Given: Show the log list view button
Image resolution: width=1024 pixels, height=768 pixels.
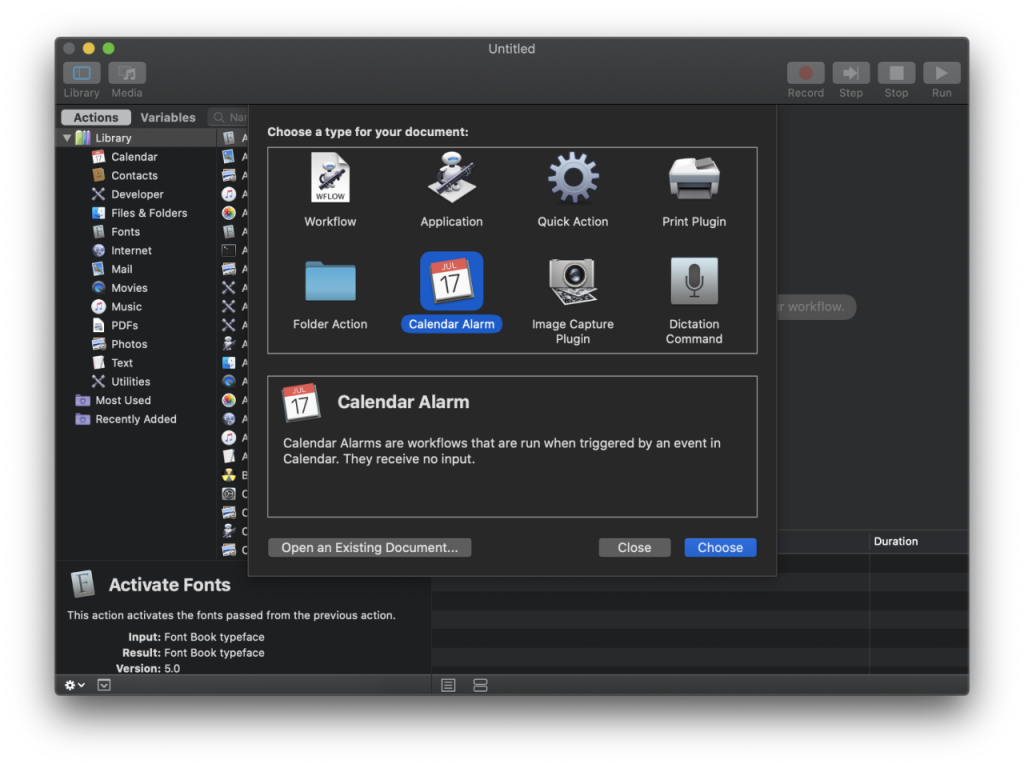Looking at the screenshot, I should 448,685.
